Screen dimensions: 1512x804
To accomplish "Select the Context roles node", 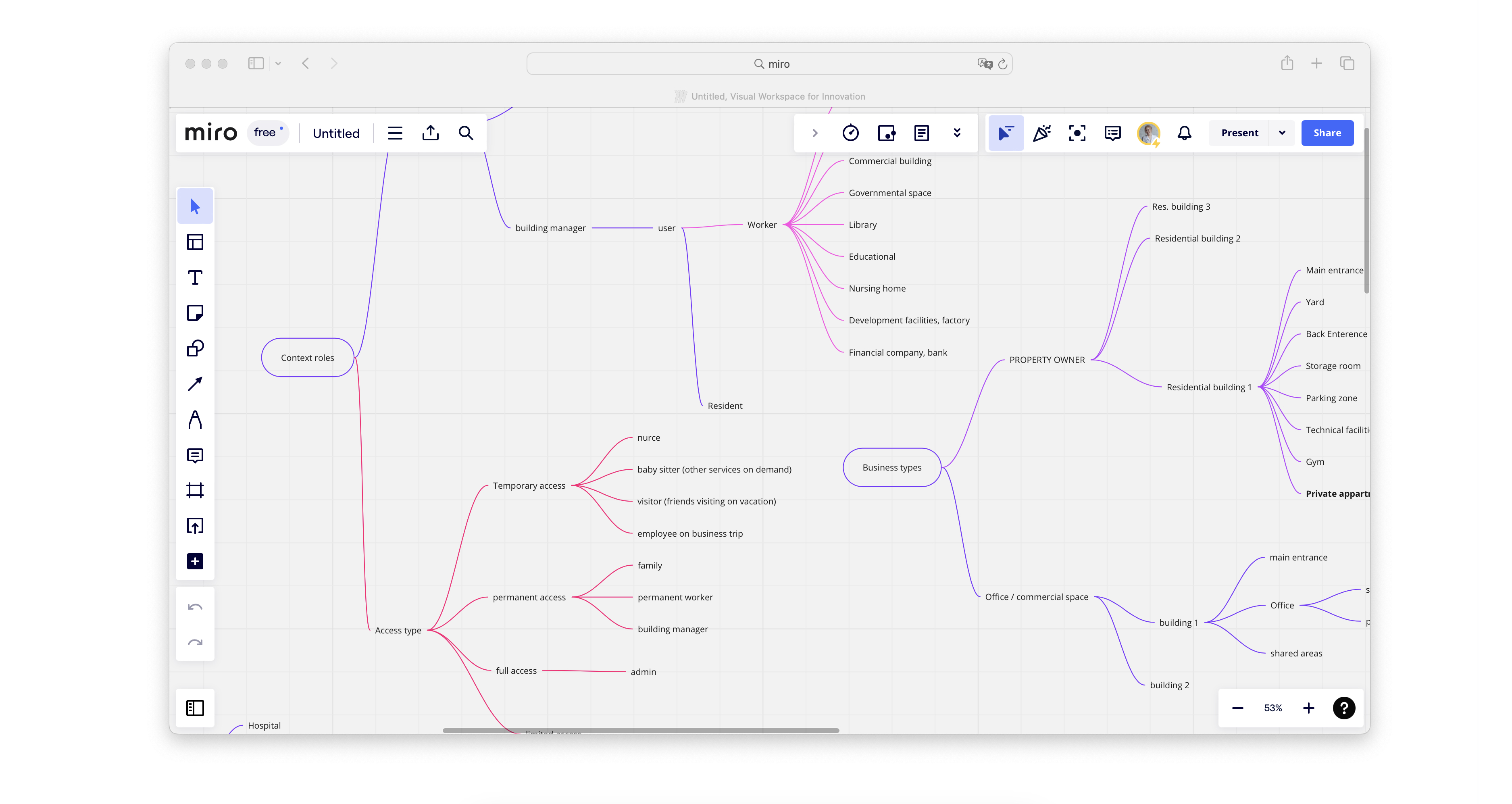I will [x=308, y=357].
